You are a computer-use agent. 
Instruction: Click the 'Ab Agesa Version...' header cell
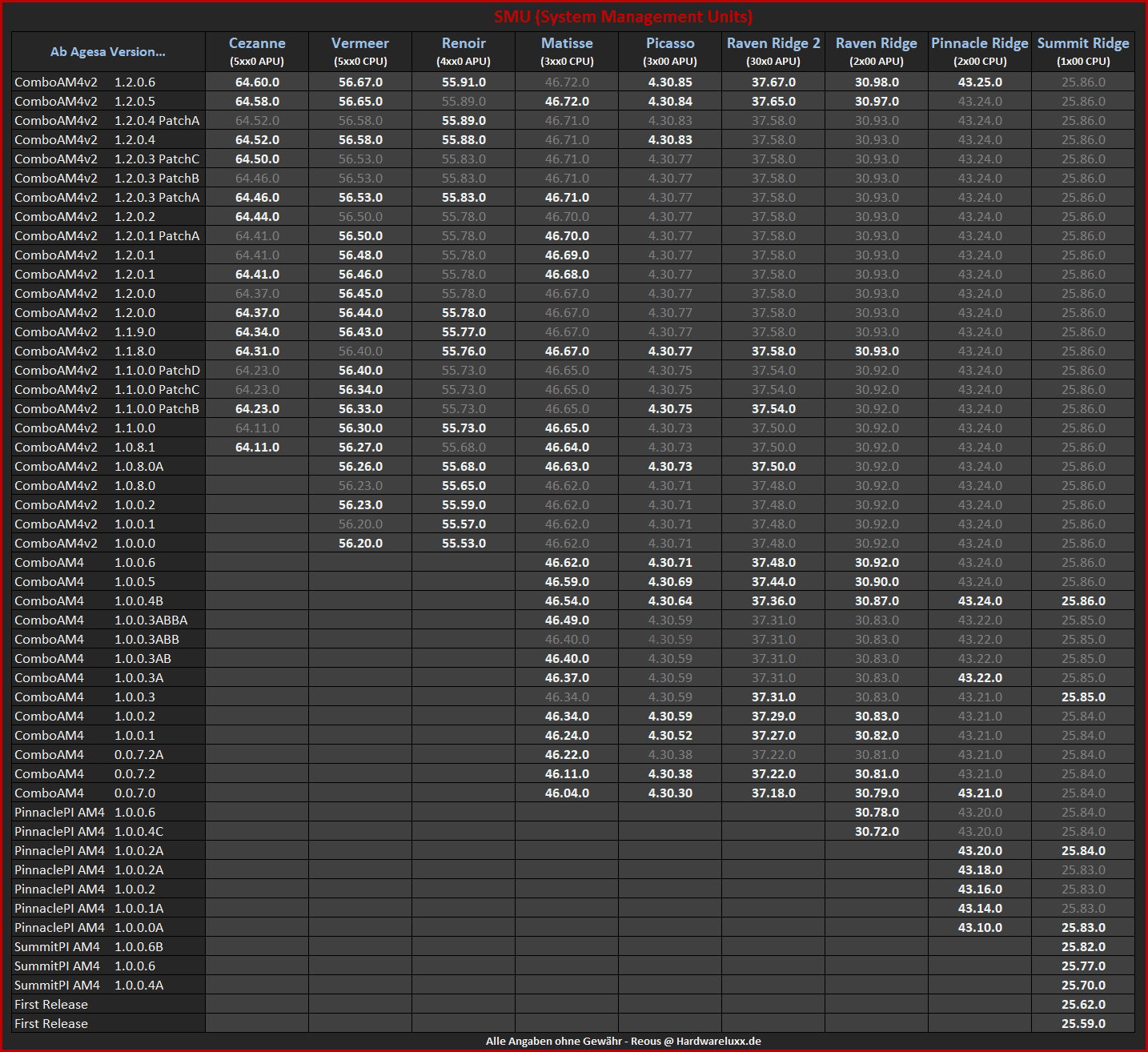click(108, 52)
